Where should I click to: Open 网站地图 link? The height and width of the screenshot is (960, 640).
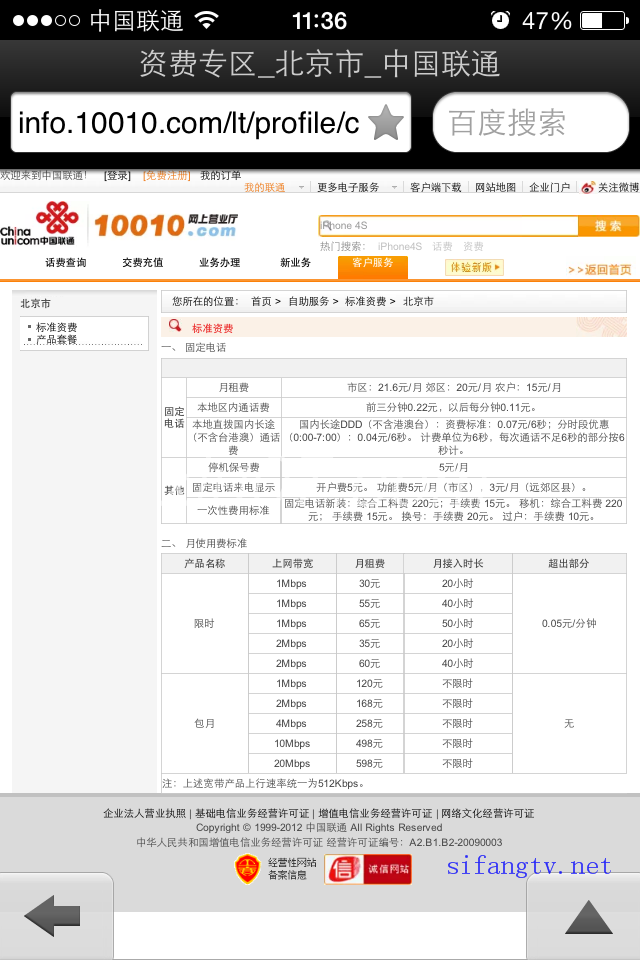pos(495,187)
